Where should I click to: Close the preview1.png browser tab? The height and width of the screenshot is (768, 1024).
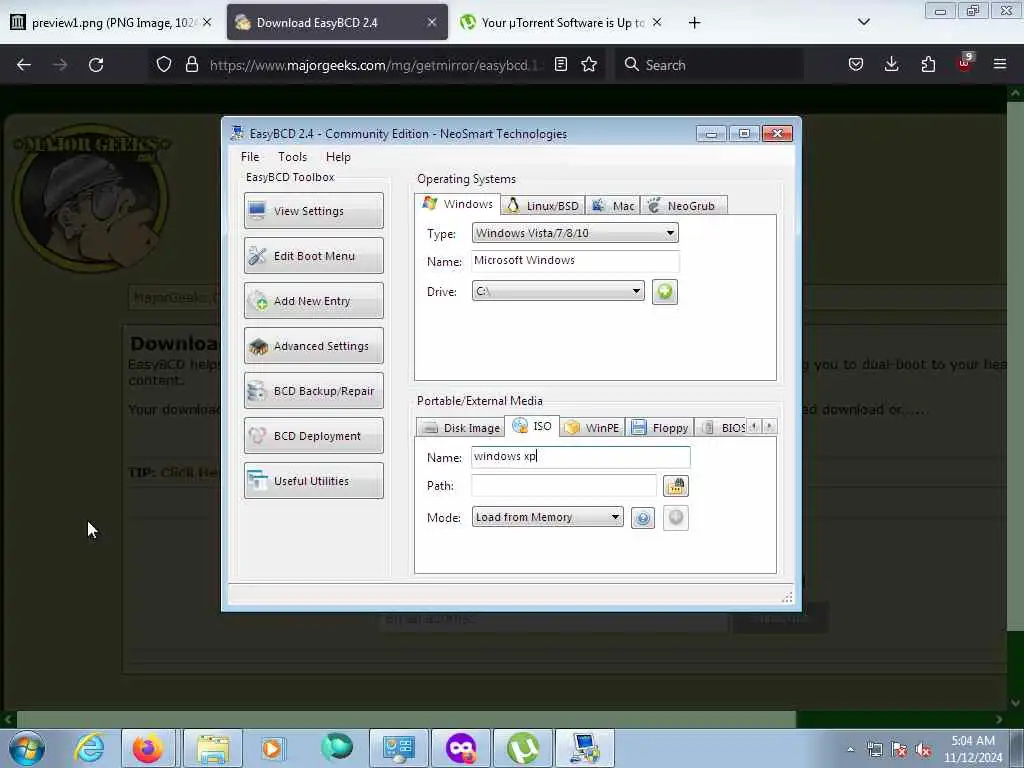click(x=207, y=22)
